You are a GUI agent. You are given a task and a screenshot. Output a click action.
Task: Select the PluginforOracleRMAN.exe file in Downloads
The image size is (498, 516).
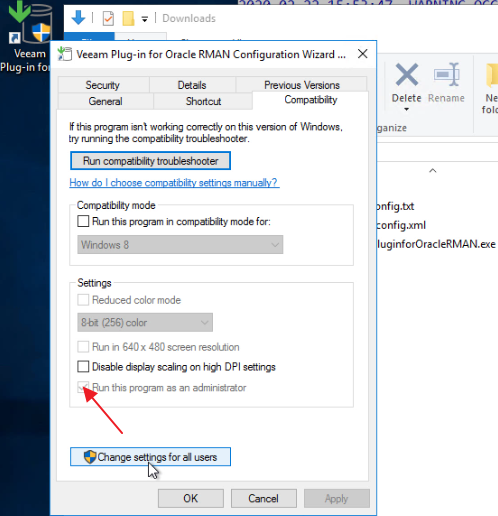437,244
